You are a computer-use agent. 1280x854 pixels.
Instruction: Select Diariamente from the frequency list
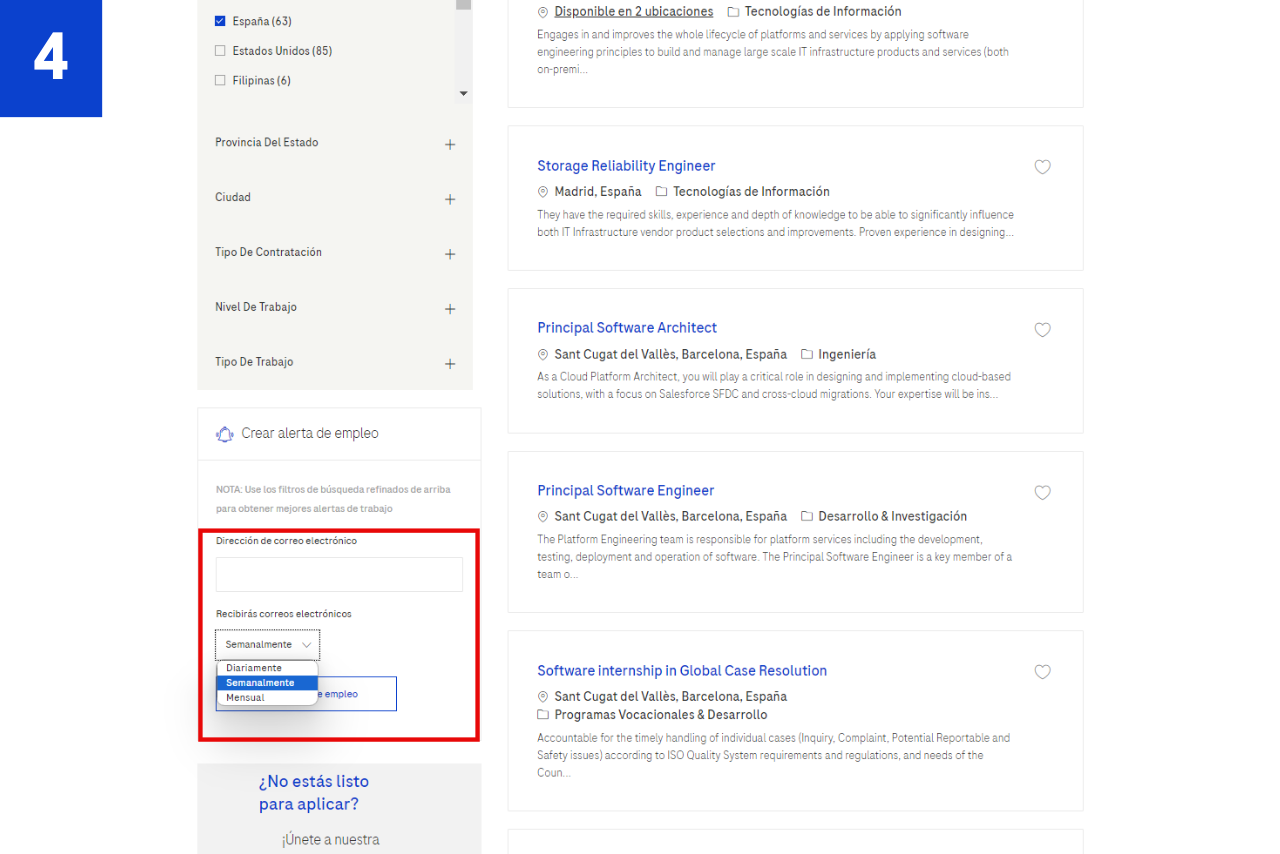pos(267,668)
